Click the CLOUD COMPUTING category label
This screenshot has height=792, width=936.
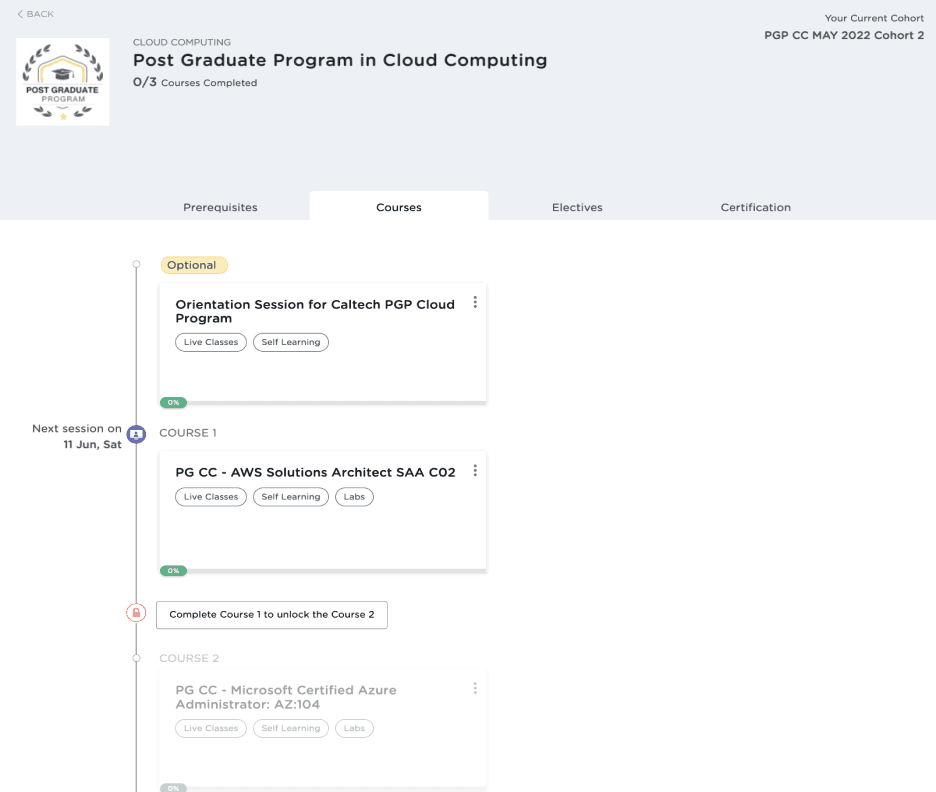[182, 42]
